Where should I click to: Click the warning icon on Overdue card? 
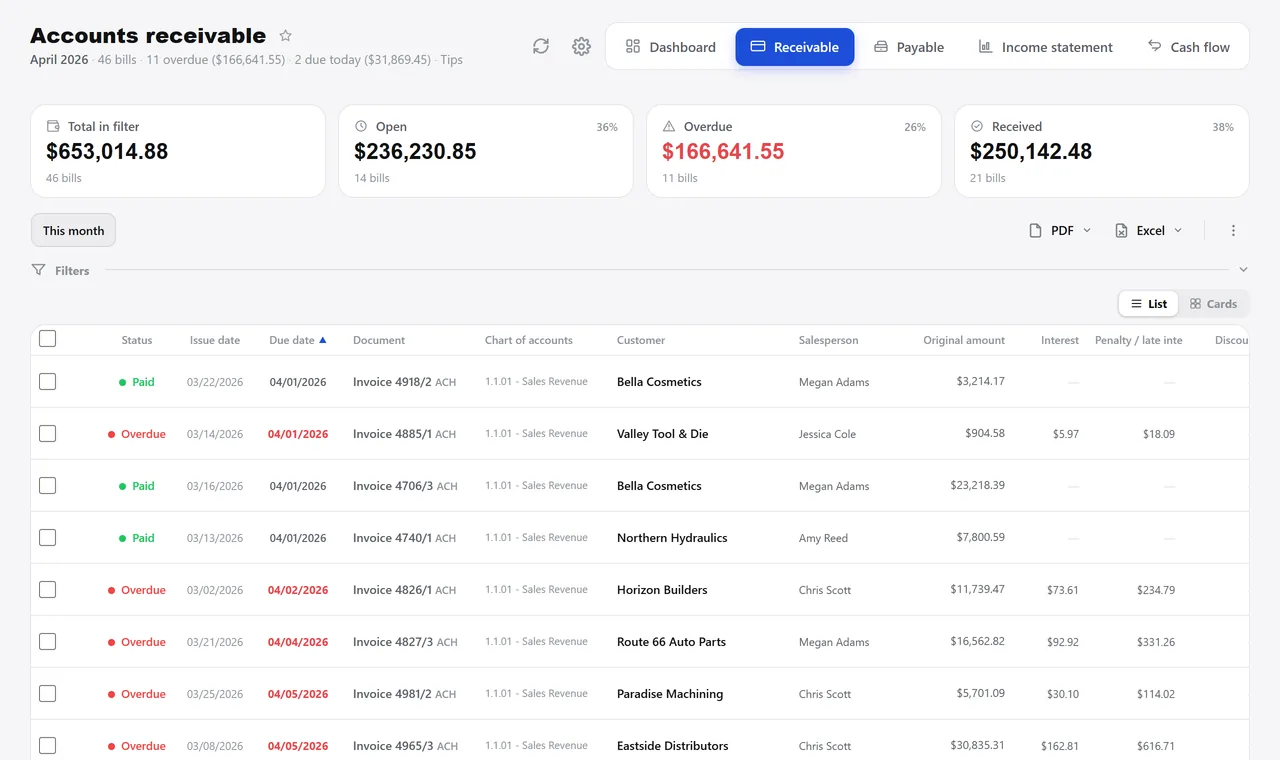[x=669, y=126]
